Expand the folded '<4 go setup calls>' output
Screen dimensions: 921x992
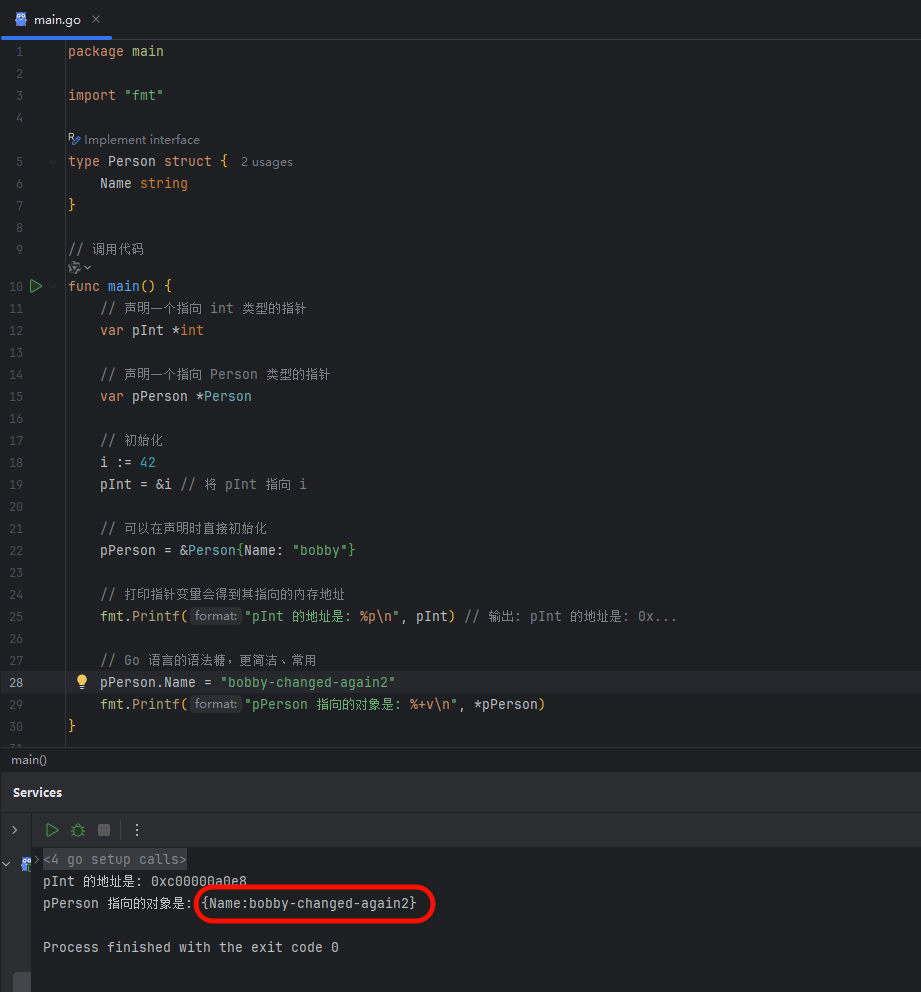point(114,860)
